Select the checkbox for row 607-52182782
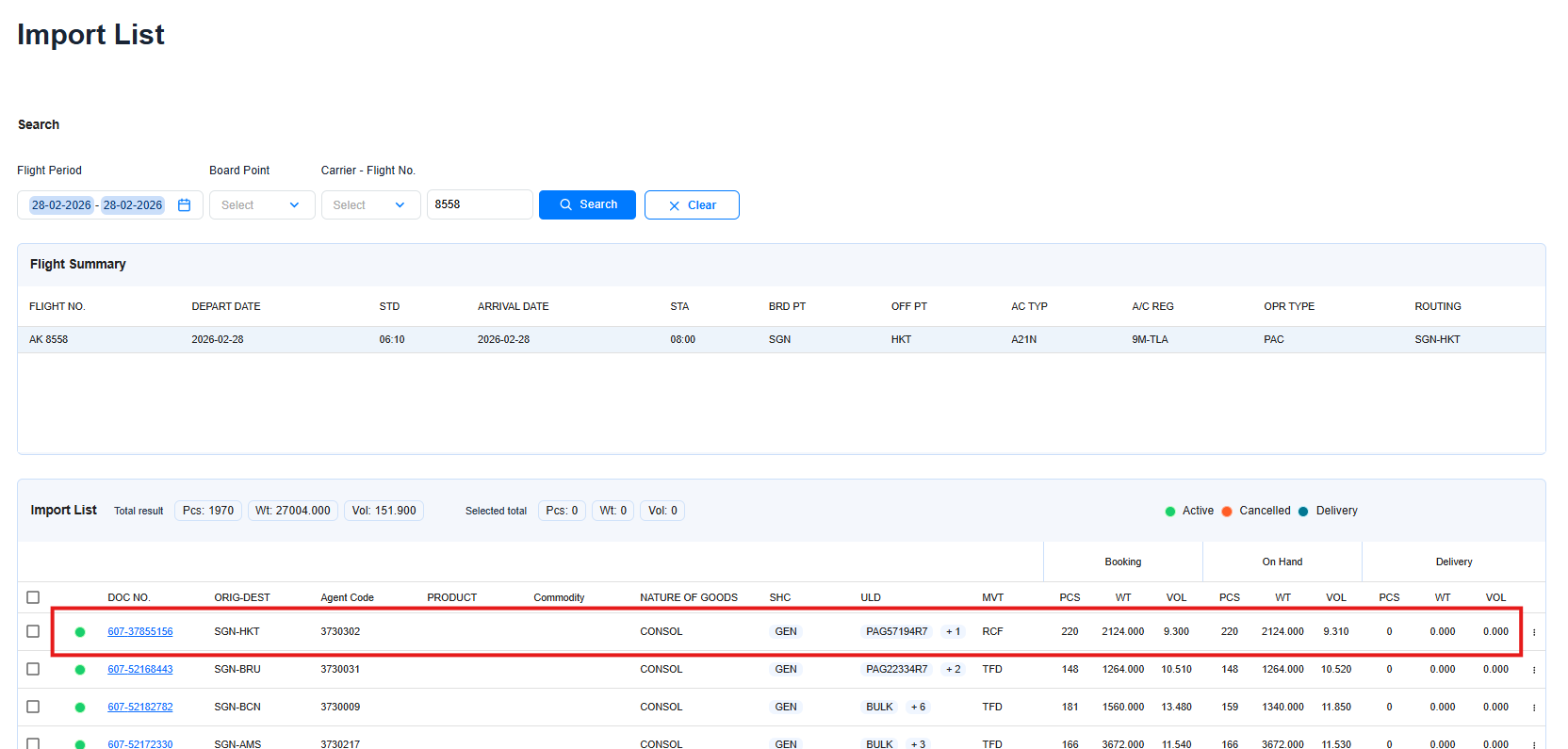This screenshot has height=749, width=1568. click(33, 707)
